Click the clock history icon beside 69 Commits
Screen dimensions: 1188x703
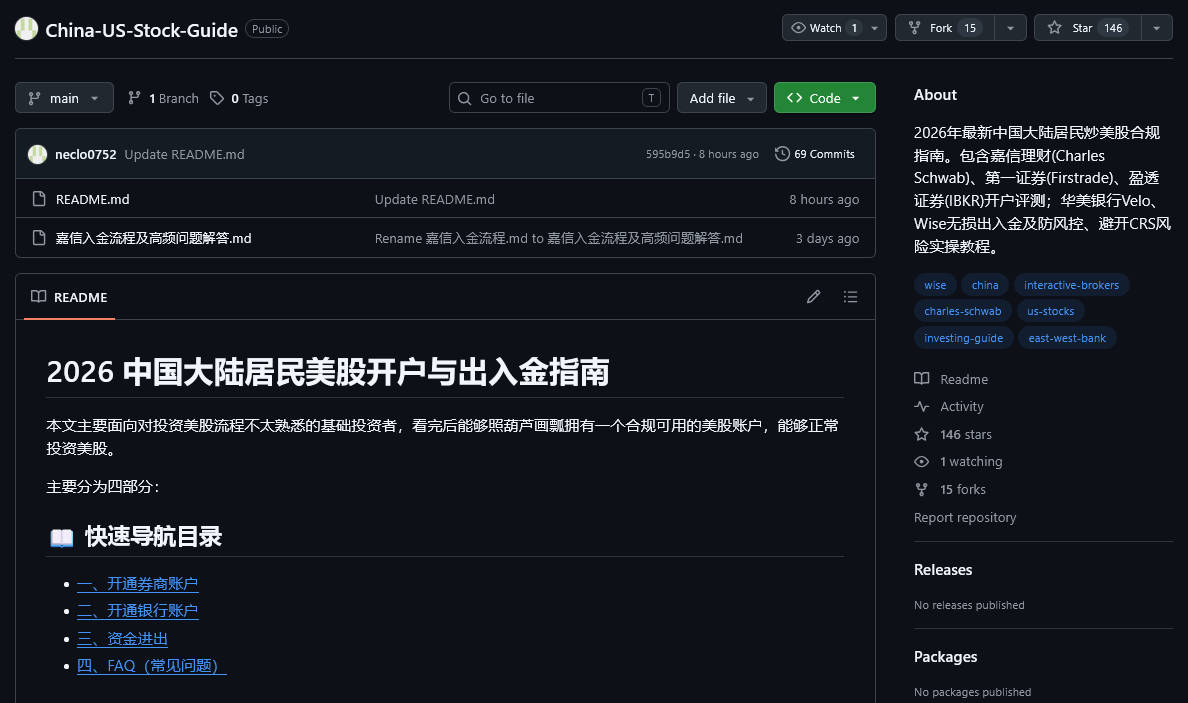(x=782, y=154)
